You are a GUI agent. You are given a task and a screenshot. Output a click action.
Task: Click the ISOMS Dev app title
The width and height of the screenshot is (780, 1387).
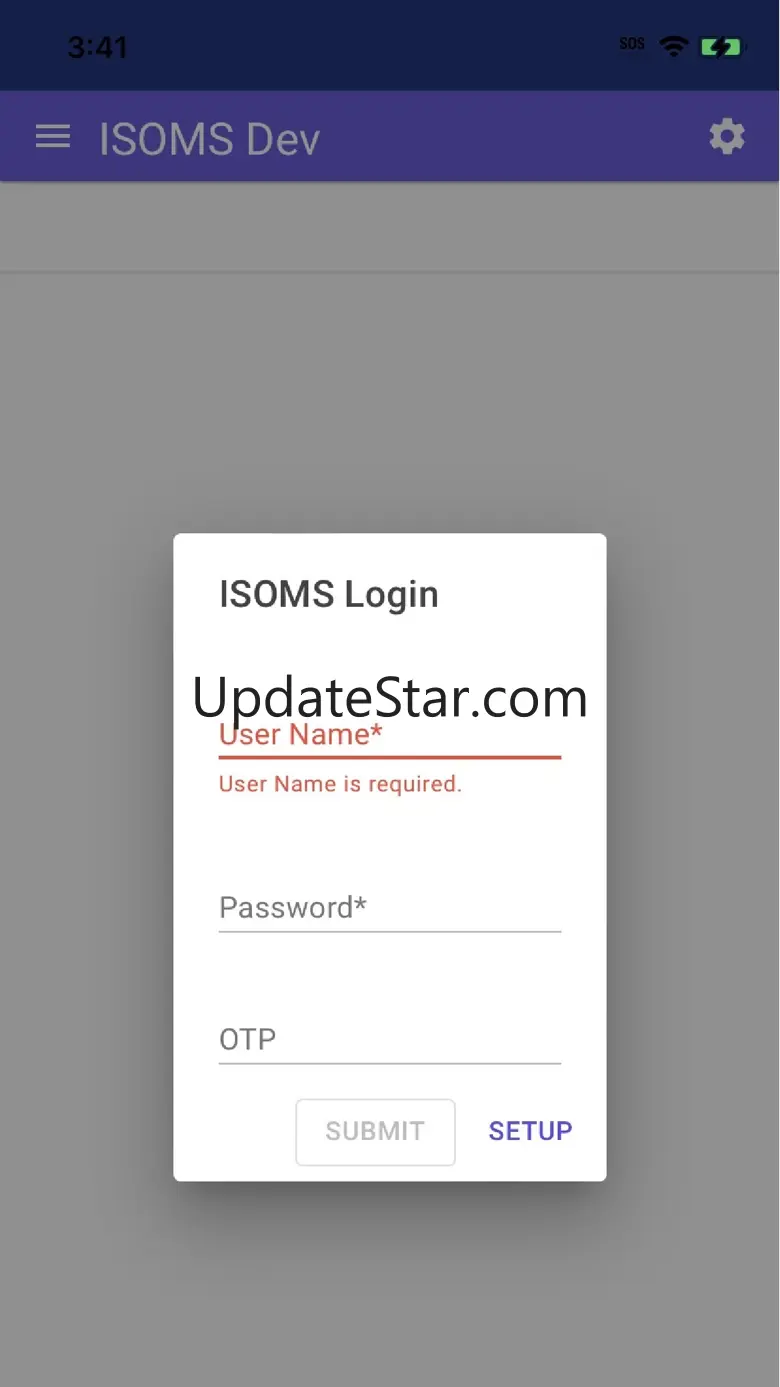pyautogui.click(x=210, y=138)
